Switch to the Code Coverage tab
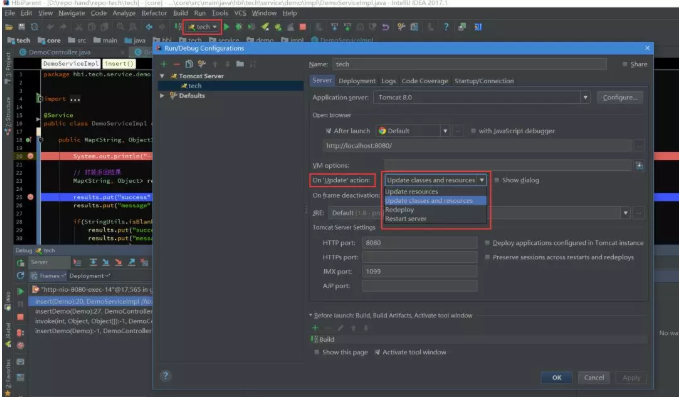 [x=425, y=81]
